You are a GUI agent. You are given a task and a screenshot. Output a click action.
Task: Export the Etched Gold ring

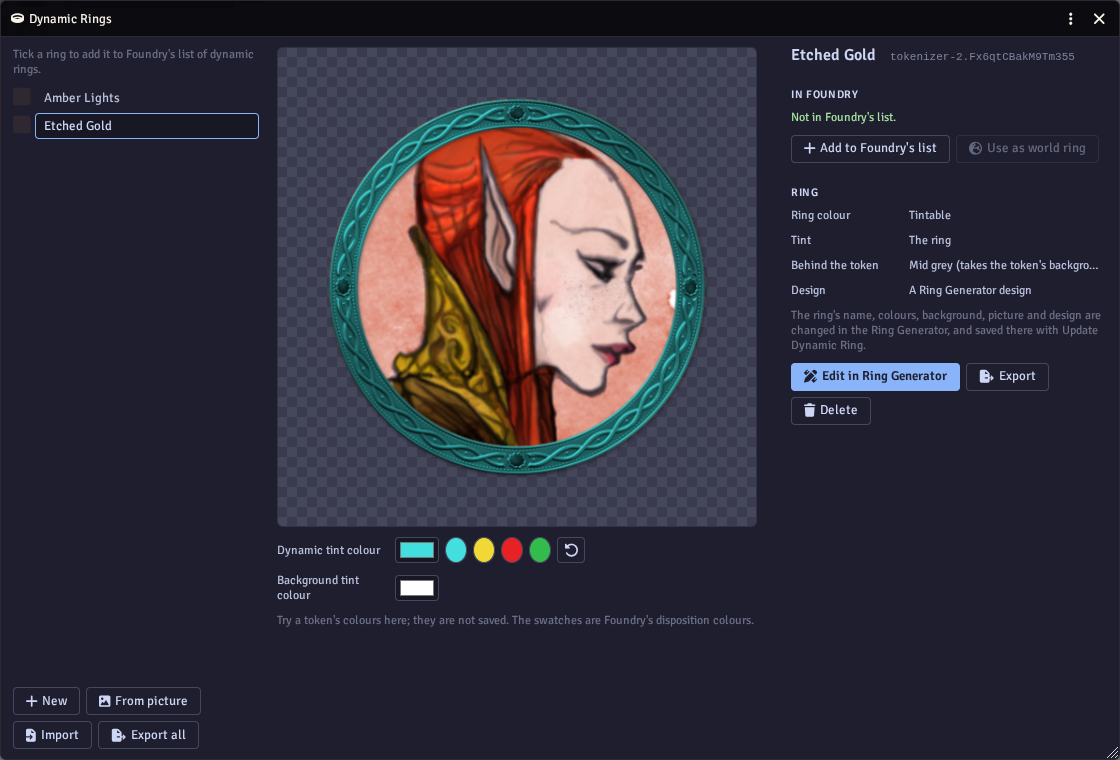(1007, 376)
